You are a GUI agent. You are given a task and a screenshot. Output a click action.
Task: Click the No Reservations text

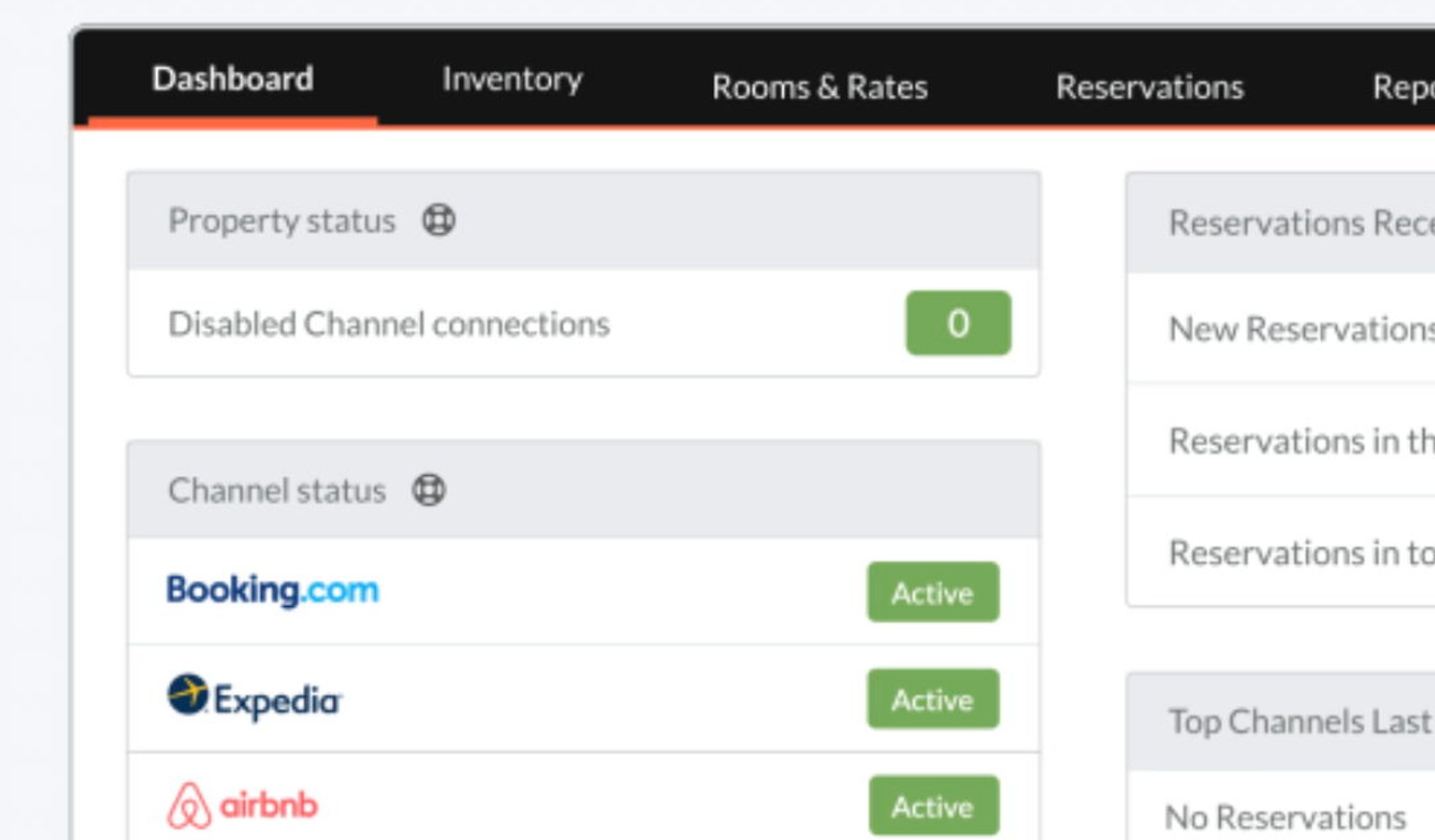point(1285,818)
